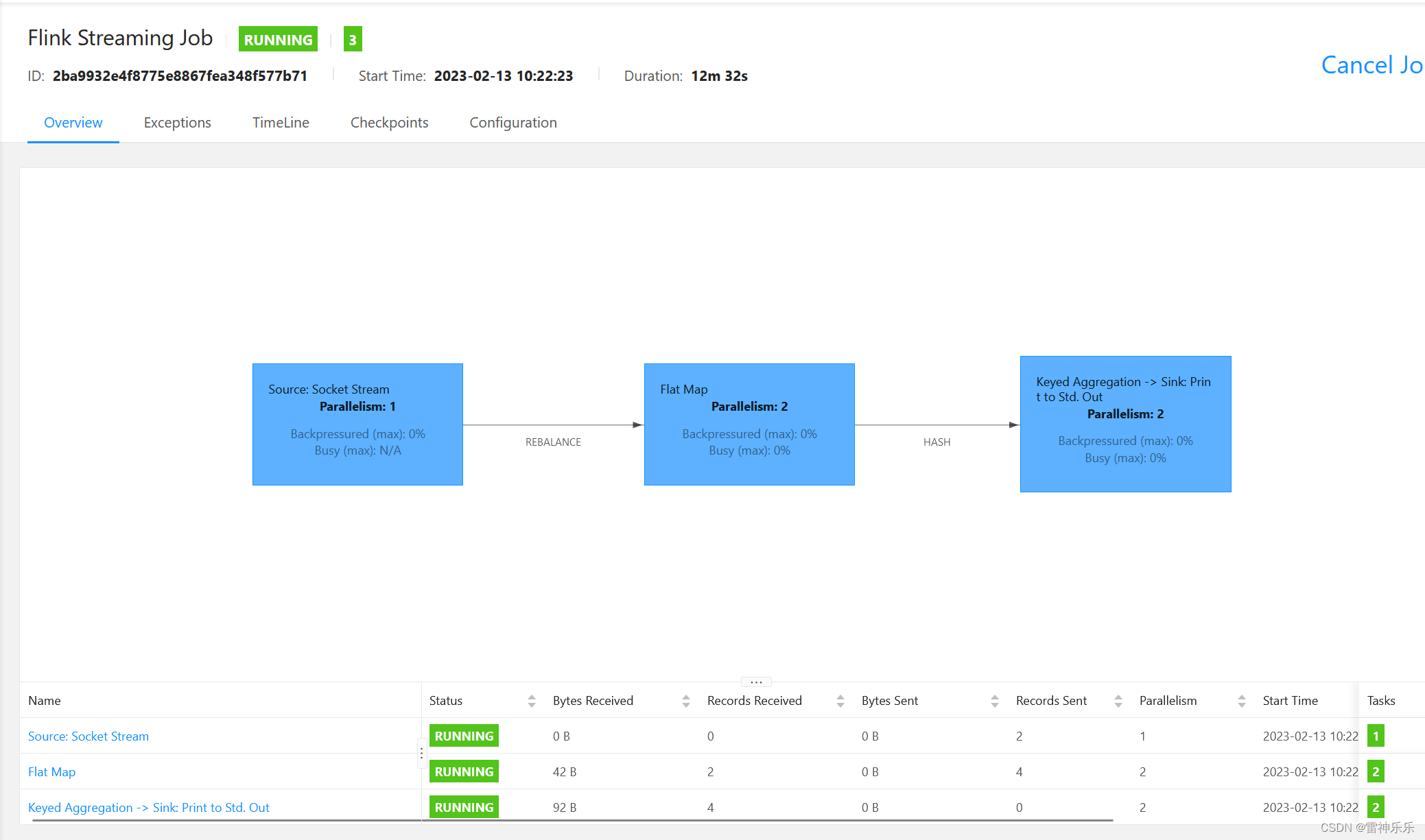This screenshot has height=840, width=1425.
Task: Switch to the Checkpoints tab
Action: pyautogui.click(x=389, y=123)
